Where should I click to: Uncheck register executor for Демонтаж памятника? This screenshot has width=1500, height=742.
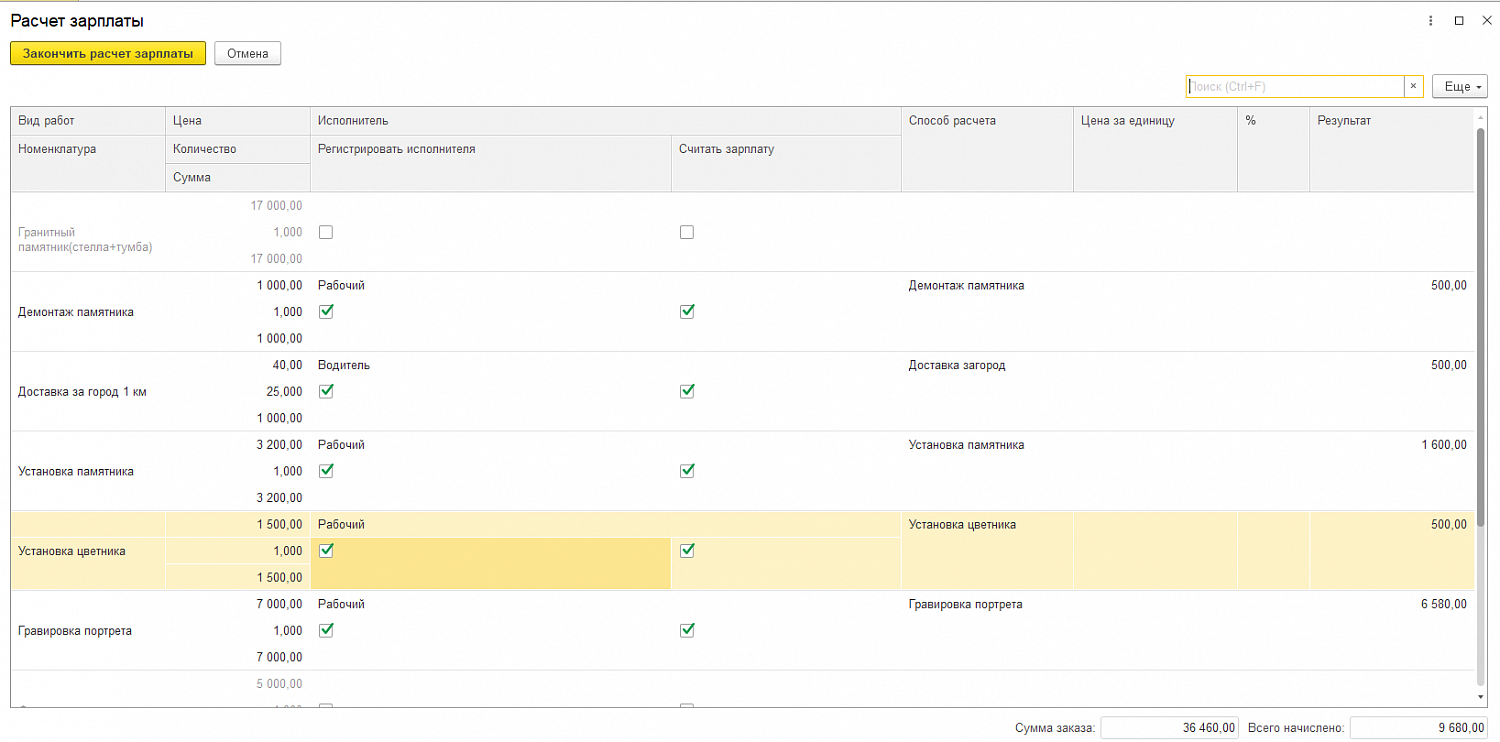(326, 312)
